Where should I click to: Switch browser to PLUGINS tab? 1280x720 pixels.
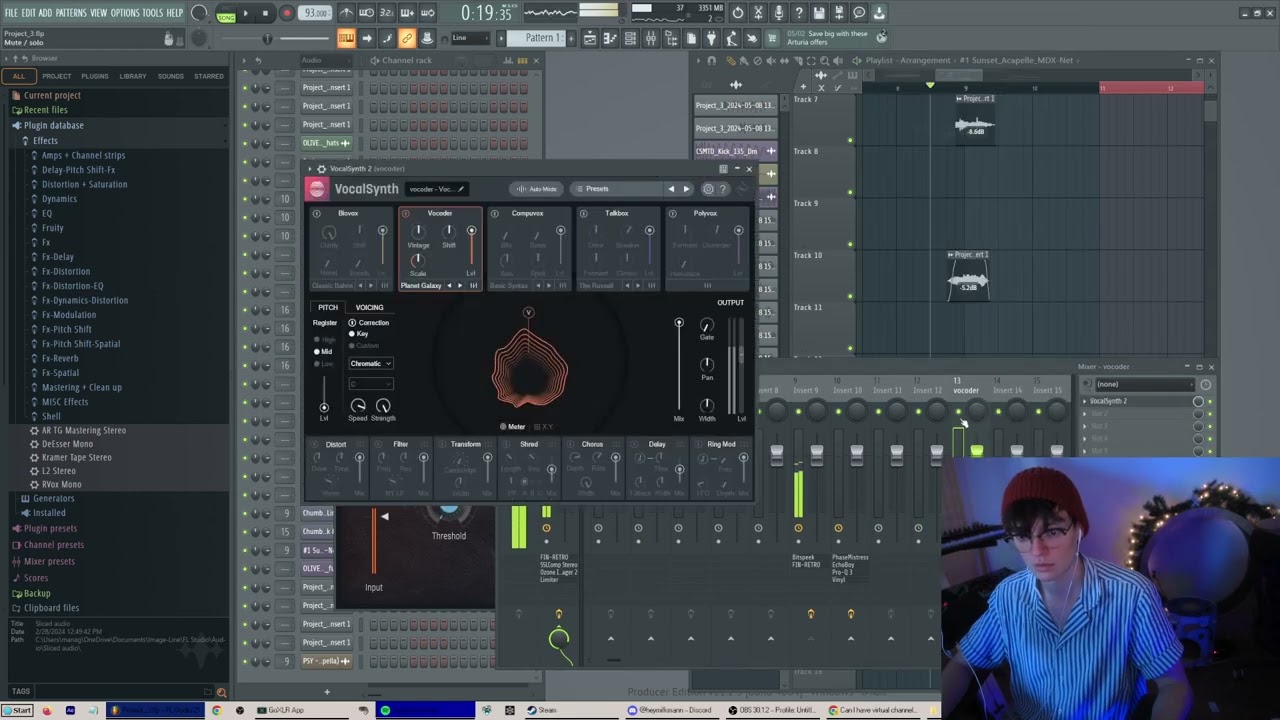[95, 76]
